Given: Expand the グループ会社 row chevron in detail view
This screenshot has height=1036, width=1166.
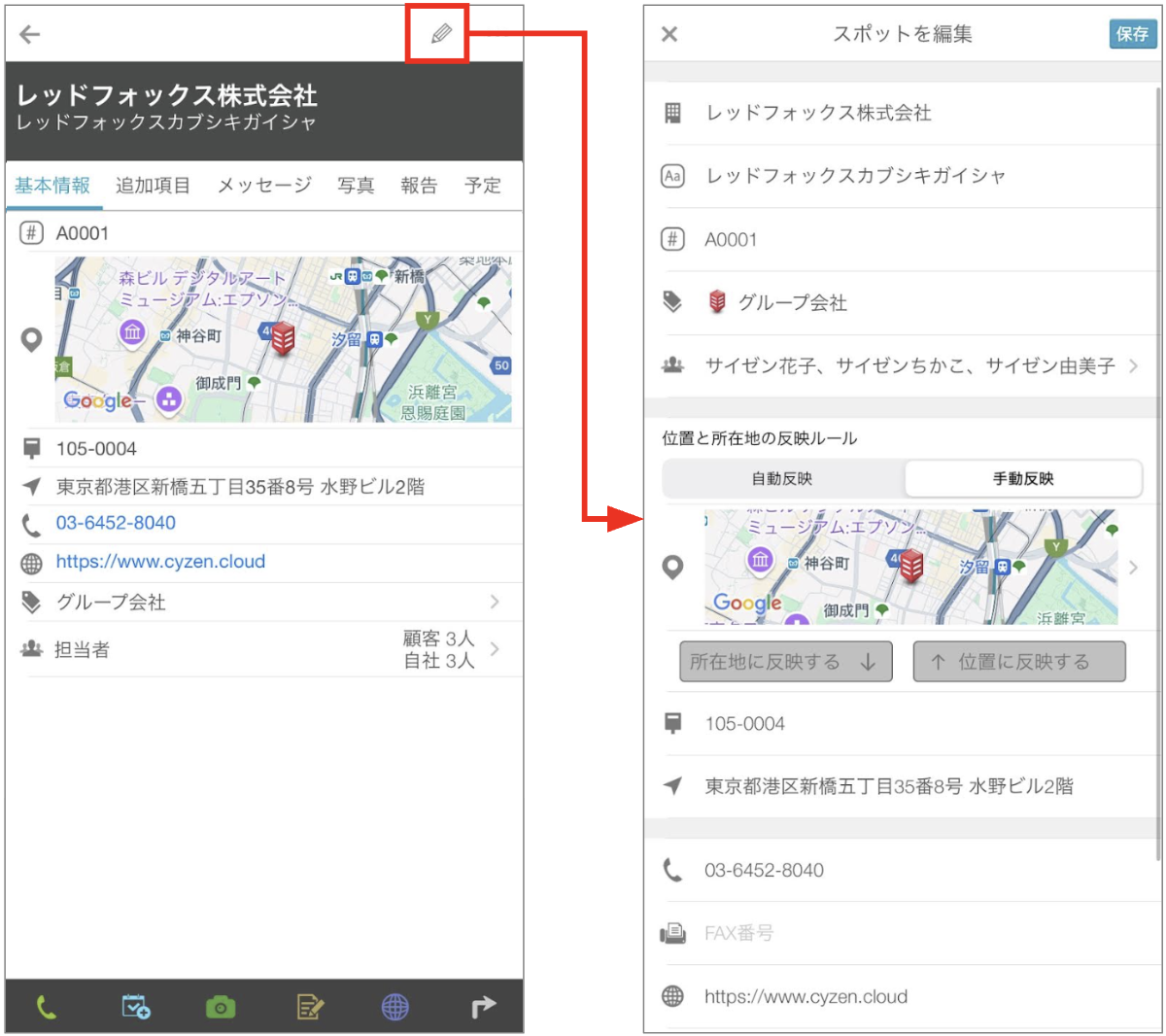Looking at the screenshot, I should (x=495, y=602).
